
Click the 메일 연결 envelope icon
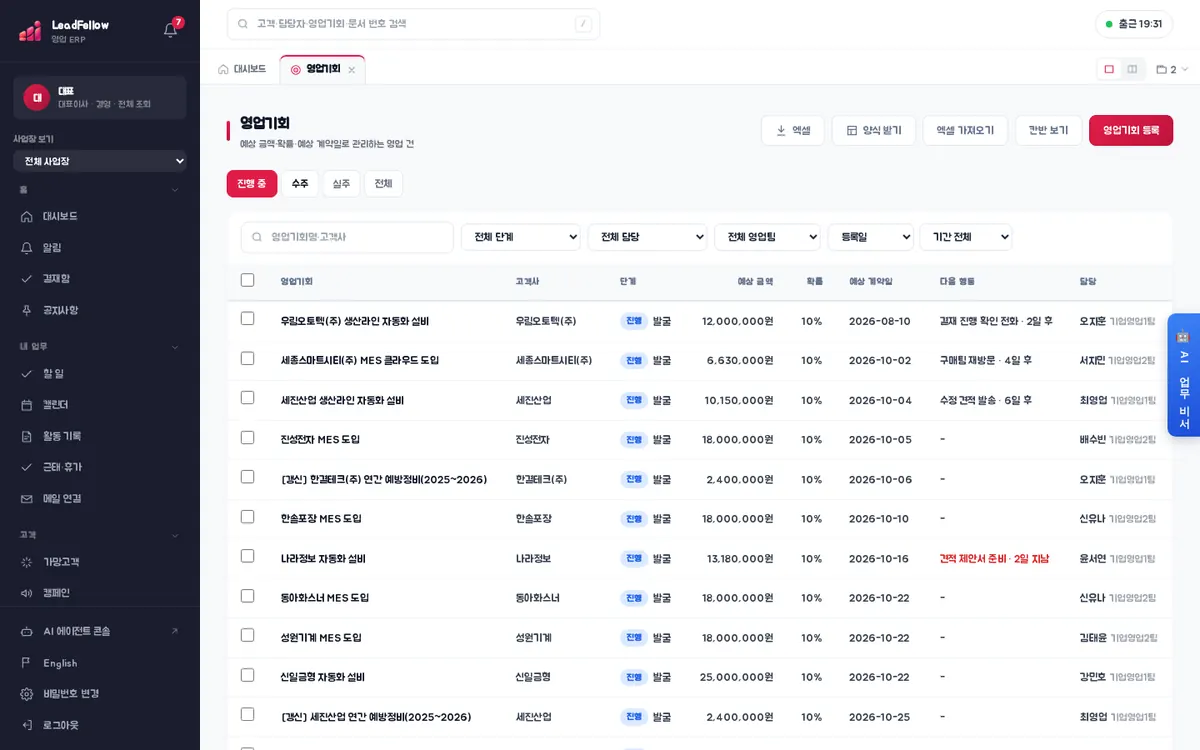click(x=27, y=498)
